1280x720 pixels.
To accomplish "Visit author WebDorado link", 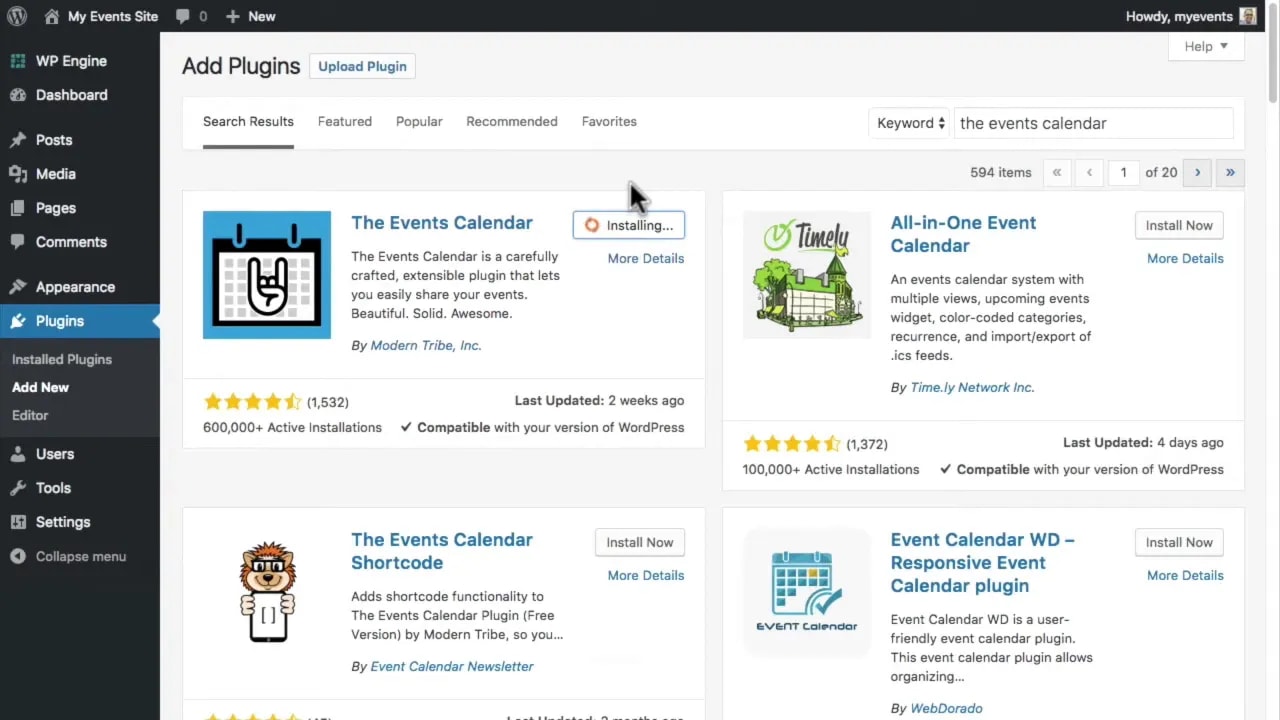I will tap(946, 708).
